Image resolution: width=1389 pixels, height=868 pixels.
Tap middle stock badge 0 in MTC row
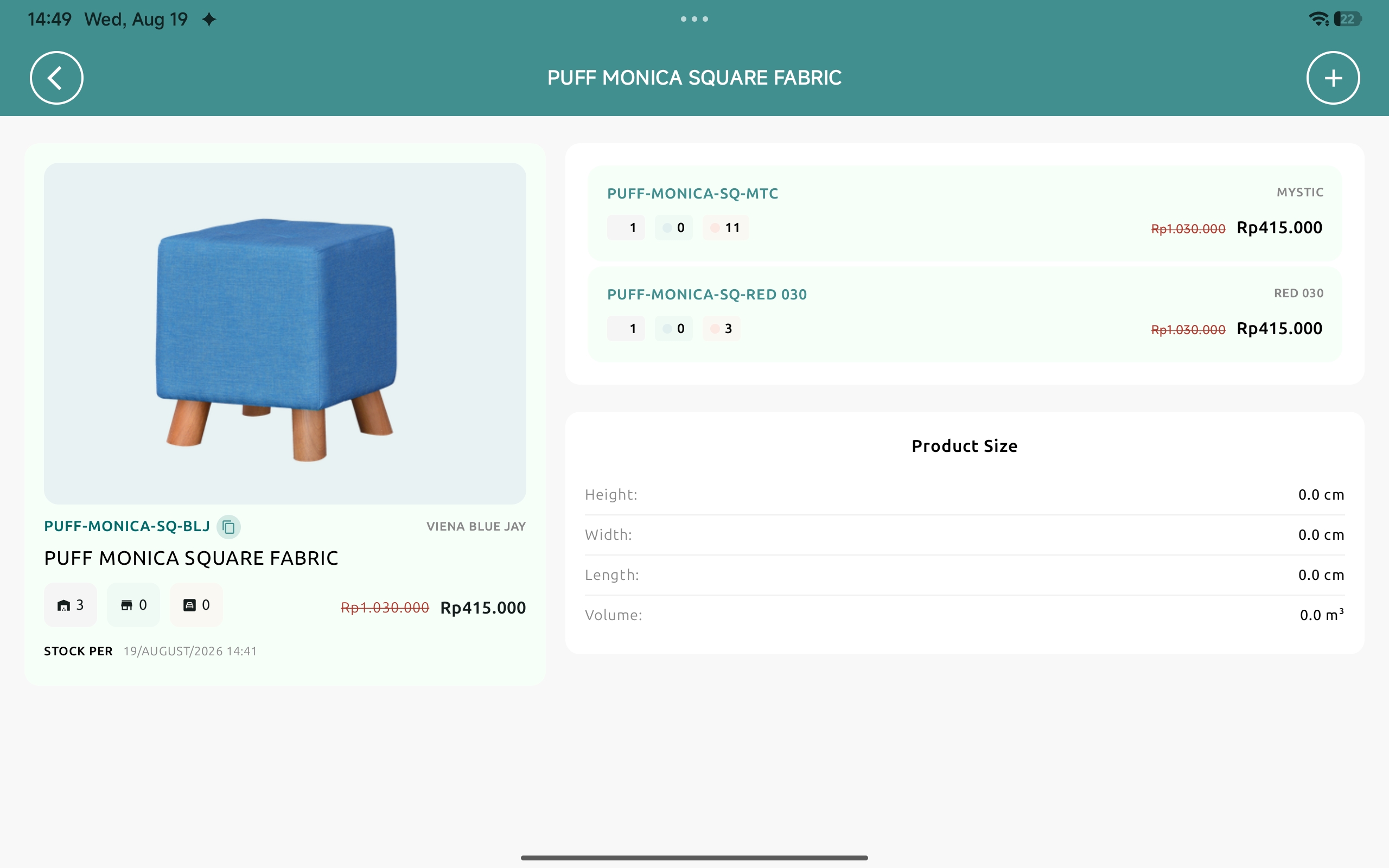click(x=673, y=228)
